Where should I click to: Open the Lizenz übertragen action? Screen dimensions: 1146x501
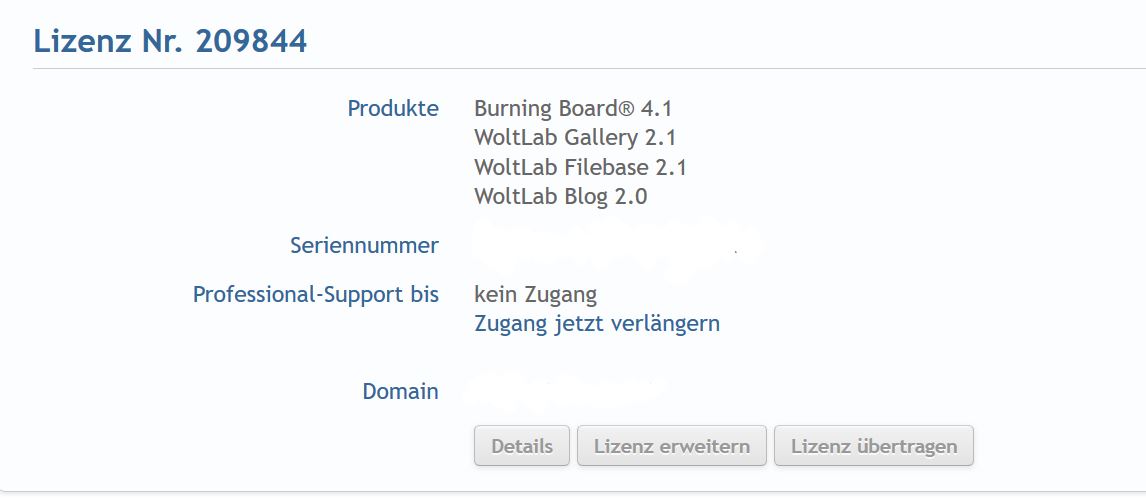pos(873,446)
